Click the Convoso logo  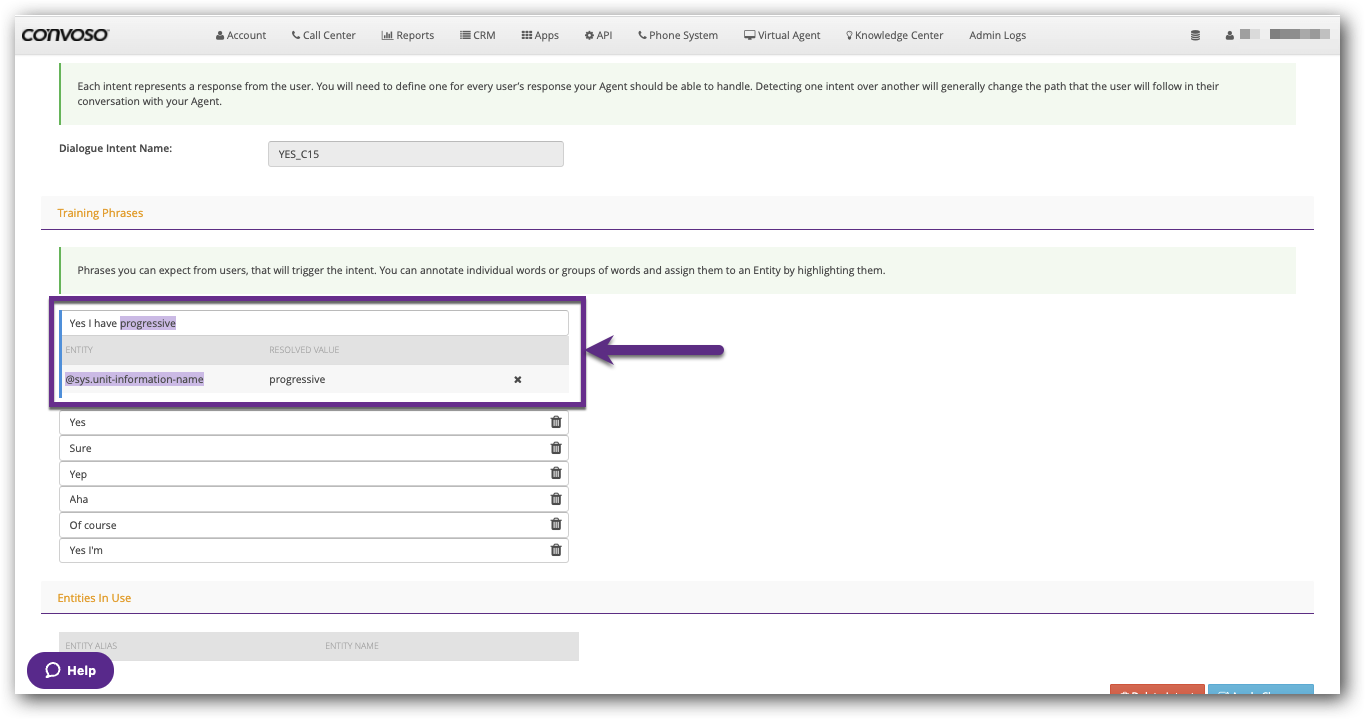(x=66, y=35)
